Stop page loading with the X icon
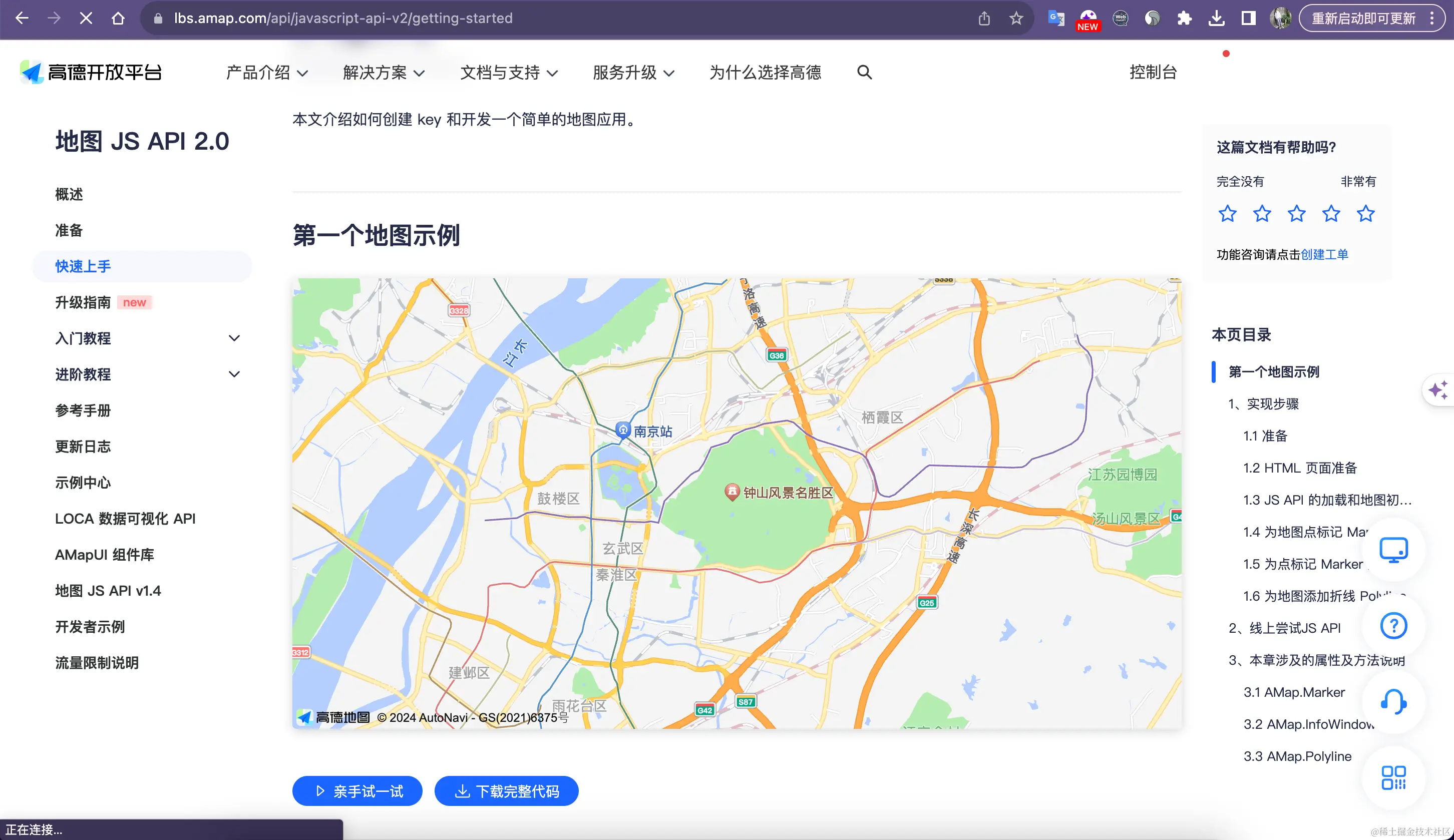This screenshot has width=1454, height=840. click(x=86, y=19)
